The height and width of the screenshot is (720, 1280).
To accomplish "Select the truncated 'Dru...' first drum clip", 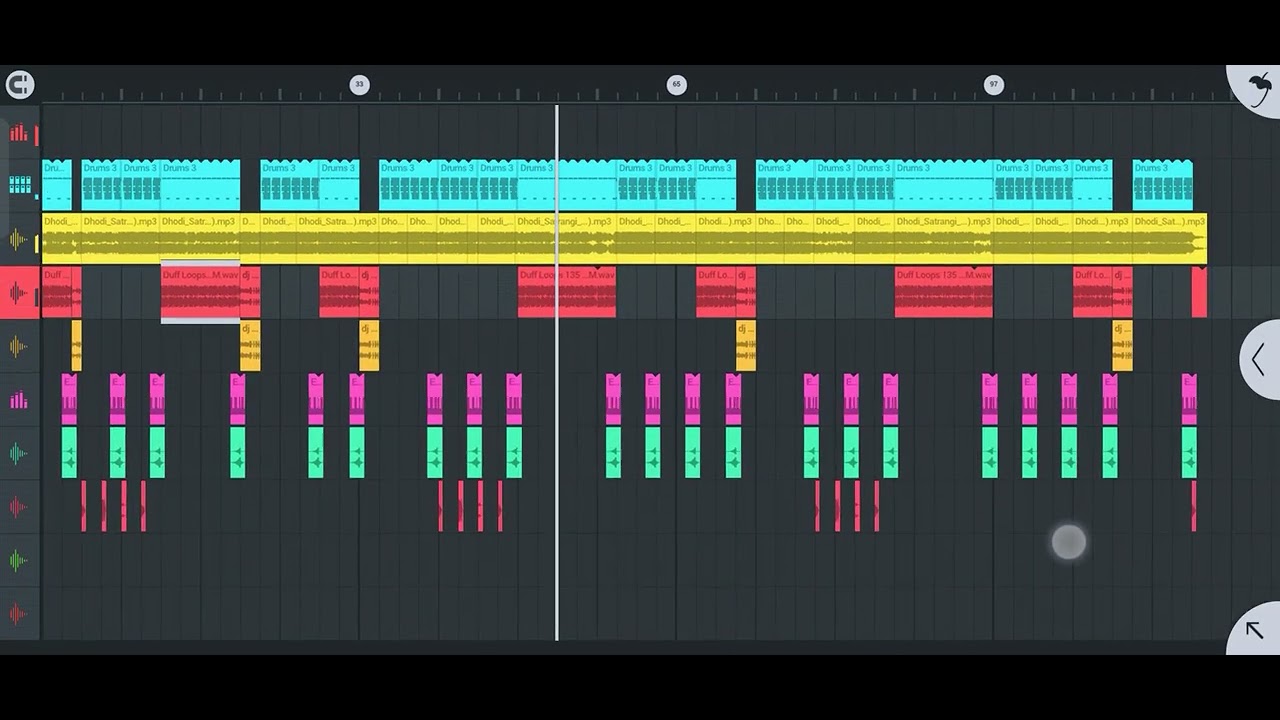I will pos(56,185).
